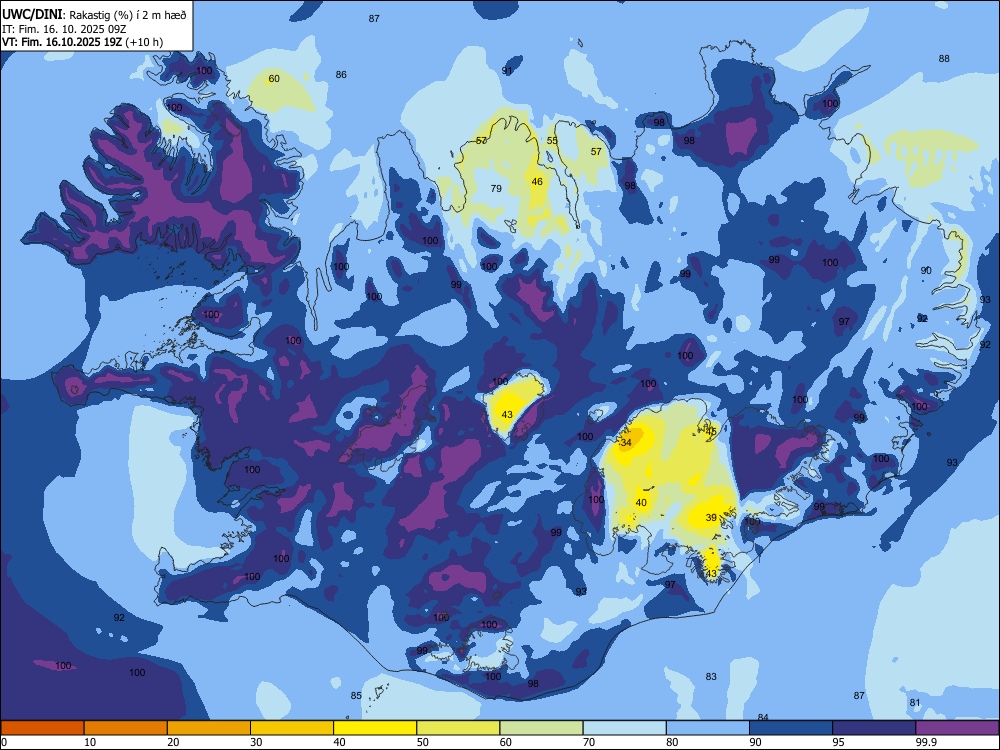The height and width of the screenshot is (750, 1000).
Task: Click the bright yellow 40–50 legend swatch
Action: pos(375,728)
